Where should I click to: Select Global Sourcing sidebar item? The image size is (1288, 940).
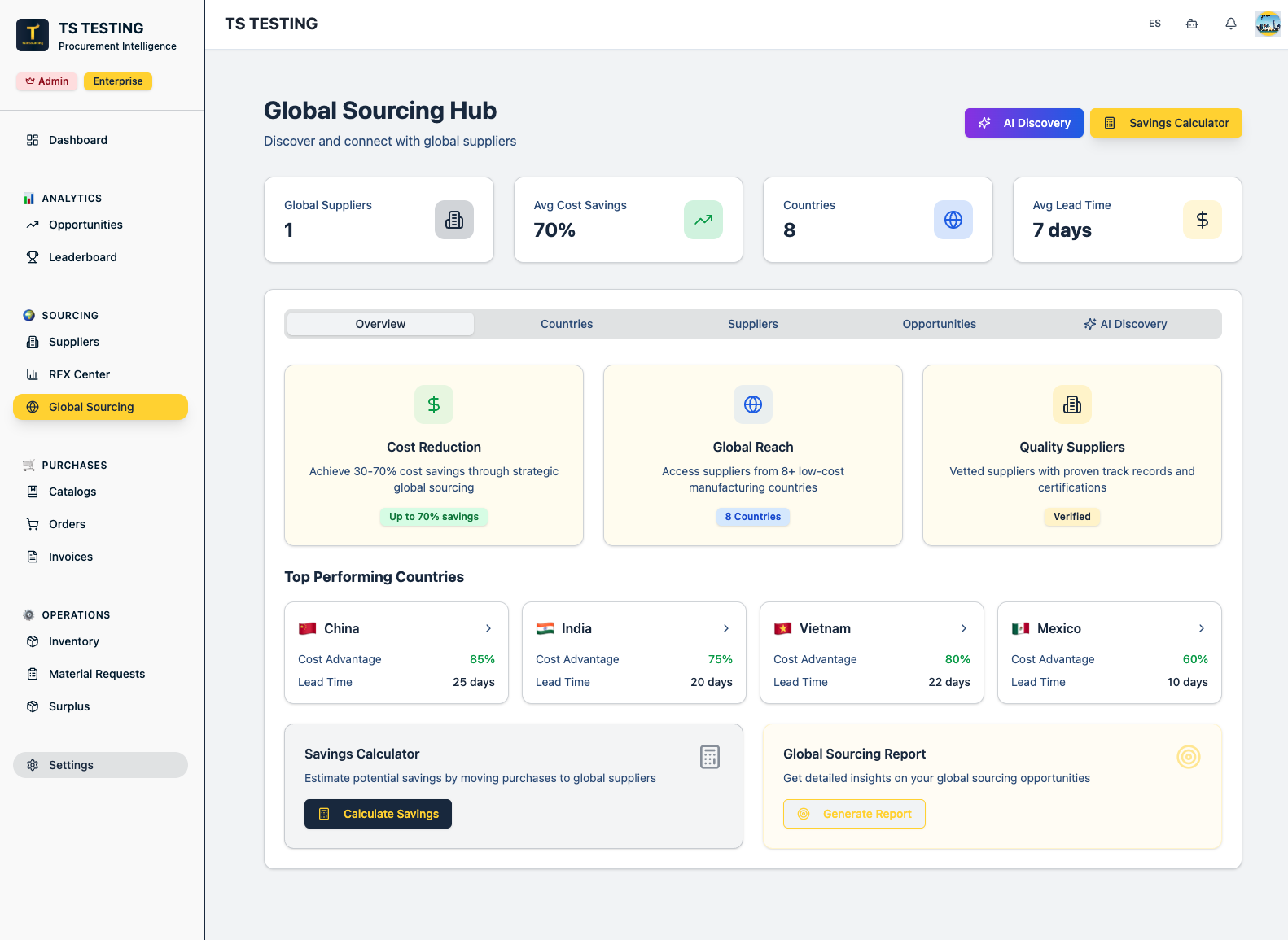click(100, 407)
